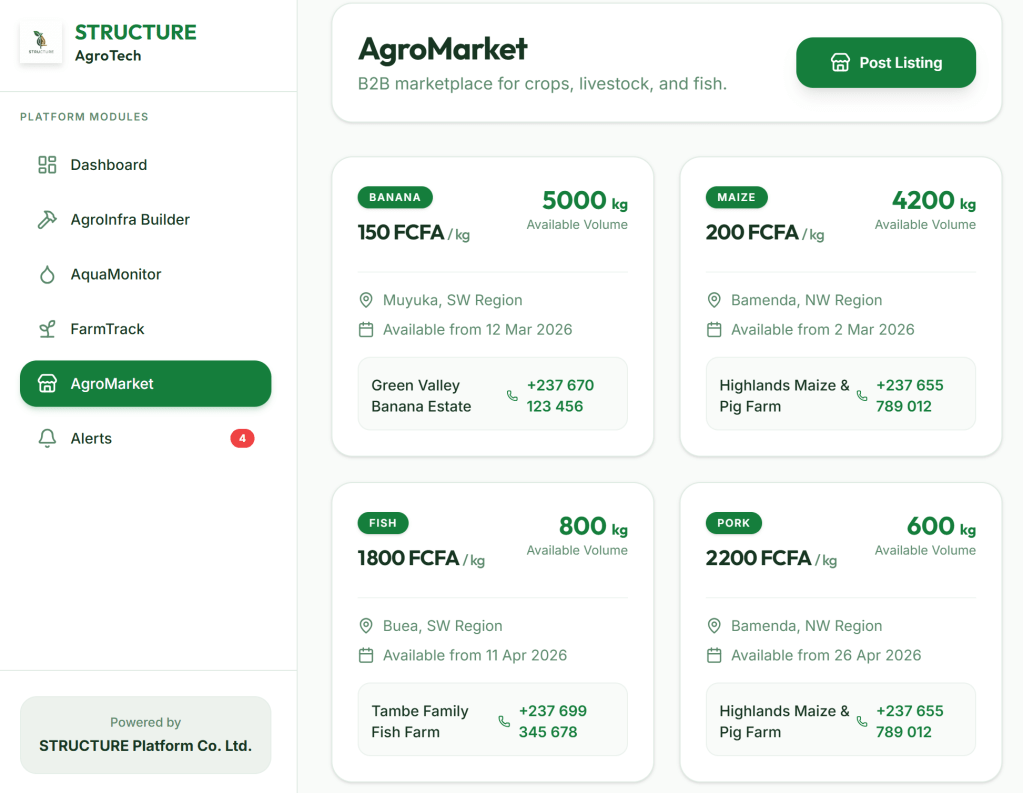Click the AgroInfra Builder hammer icon

point(47,220)
